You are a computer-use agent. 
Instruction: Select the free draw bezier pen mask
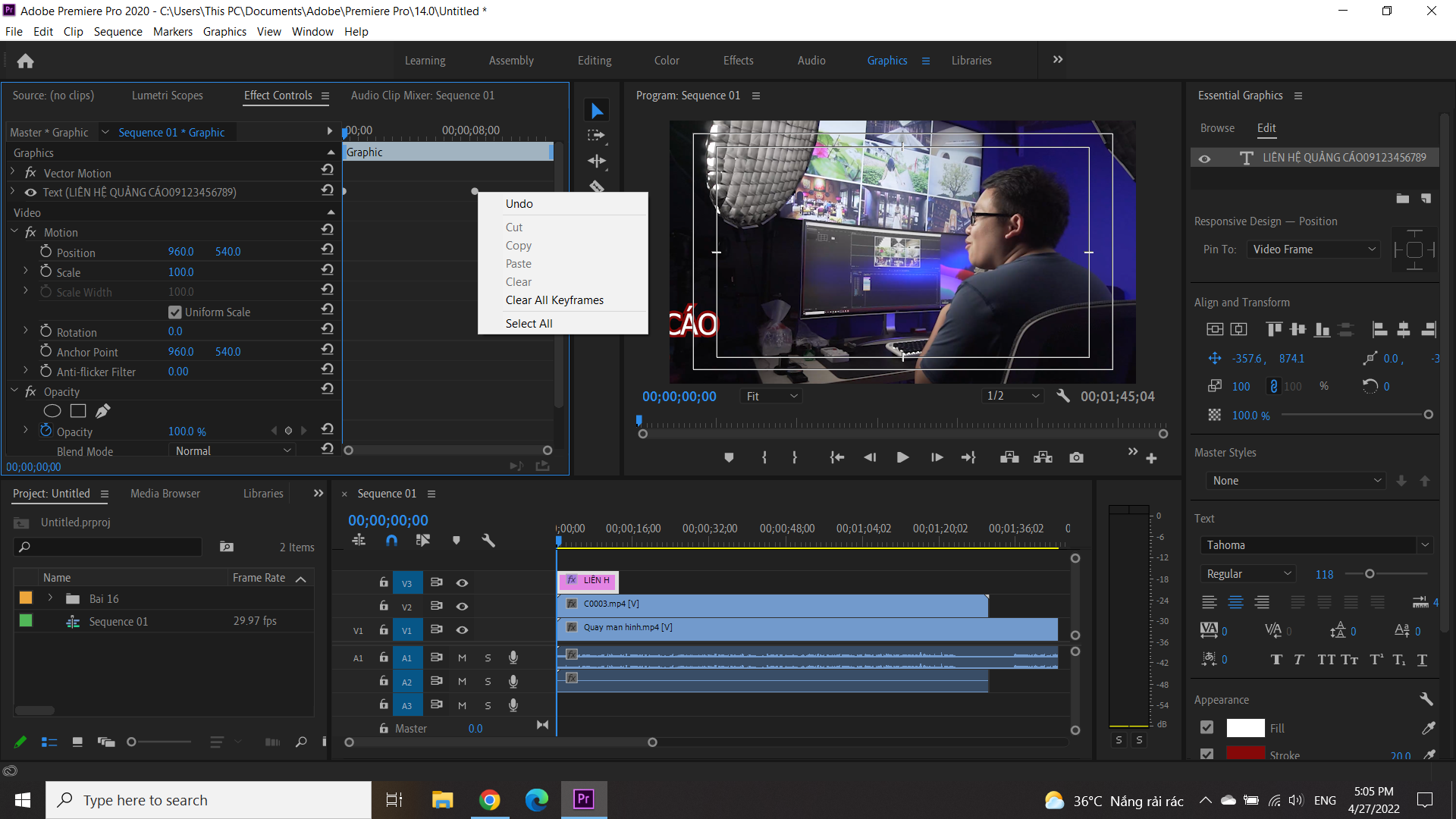coord(103,411)
